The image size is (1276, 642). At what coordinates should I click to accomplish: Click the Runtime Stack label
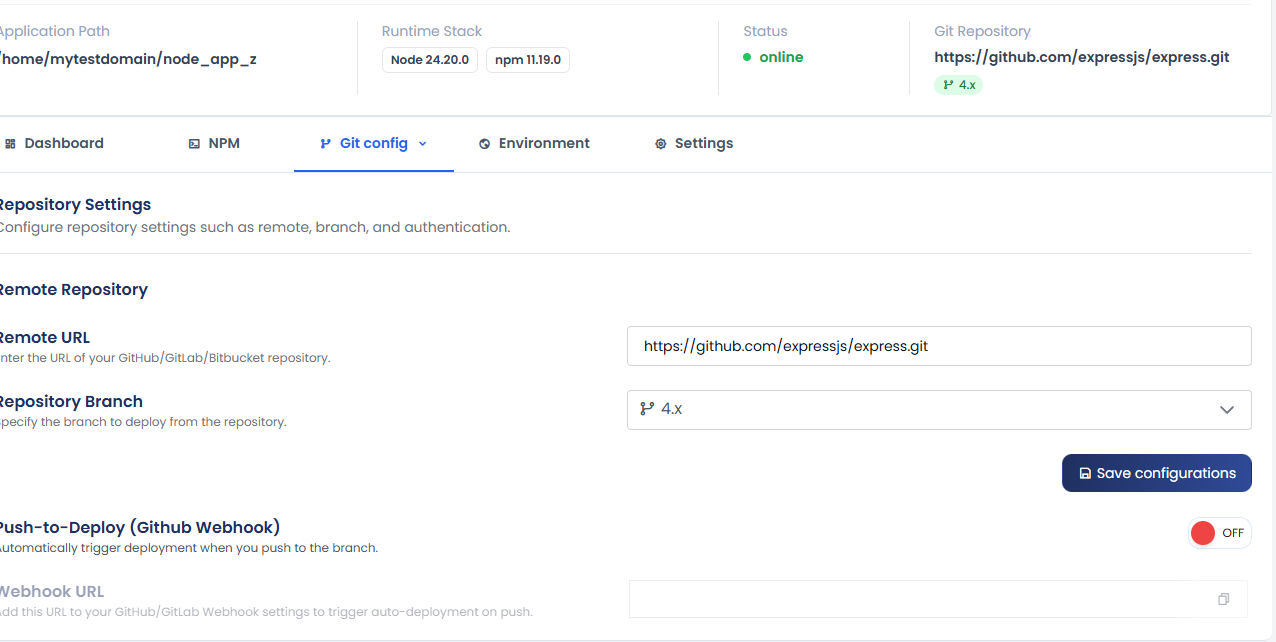[x=432, y=31]
